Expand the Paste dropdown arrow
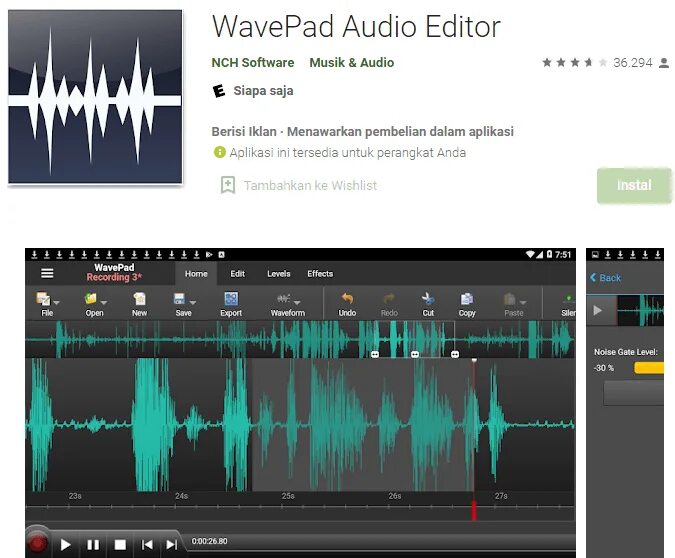 523,302
